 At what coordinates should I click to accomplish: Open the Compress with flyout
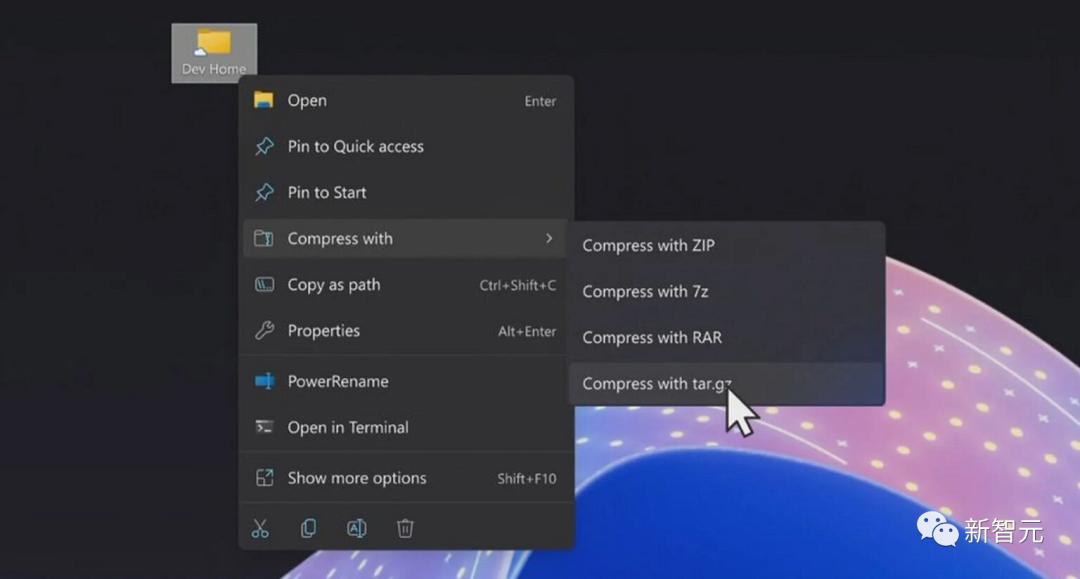340,239
